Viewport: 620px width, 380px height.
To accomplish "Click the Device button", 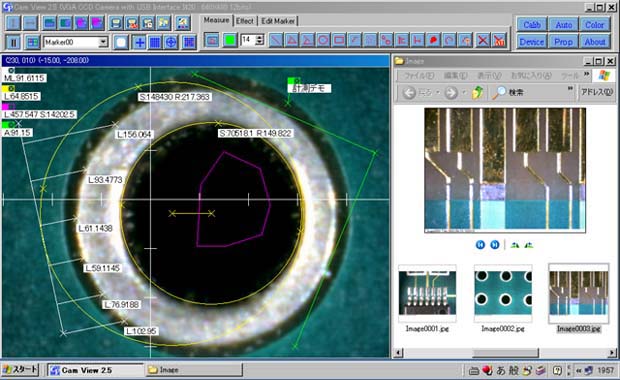I will [x=532, y=42].
